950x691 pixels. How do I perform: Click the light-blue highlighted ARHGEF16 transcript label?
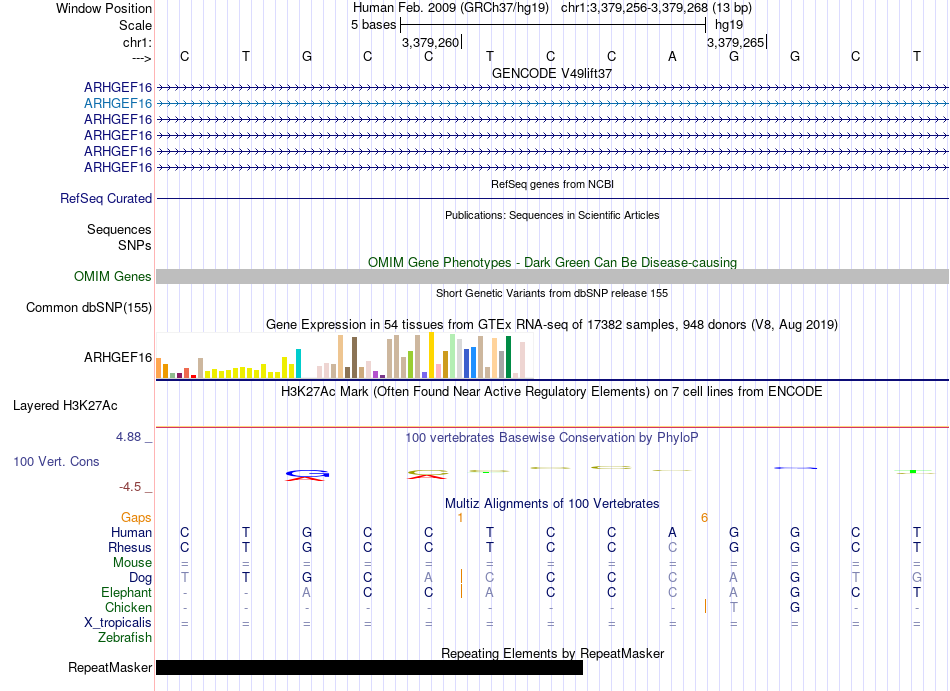(118, 104)
